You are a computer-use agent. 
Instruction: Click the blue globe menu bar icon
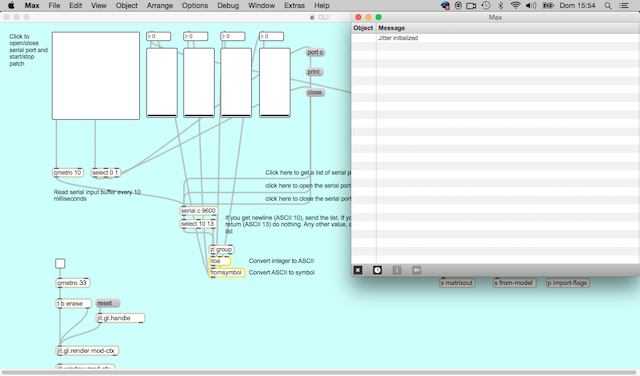445,5
